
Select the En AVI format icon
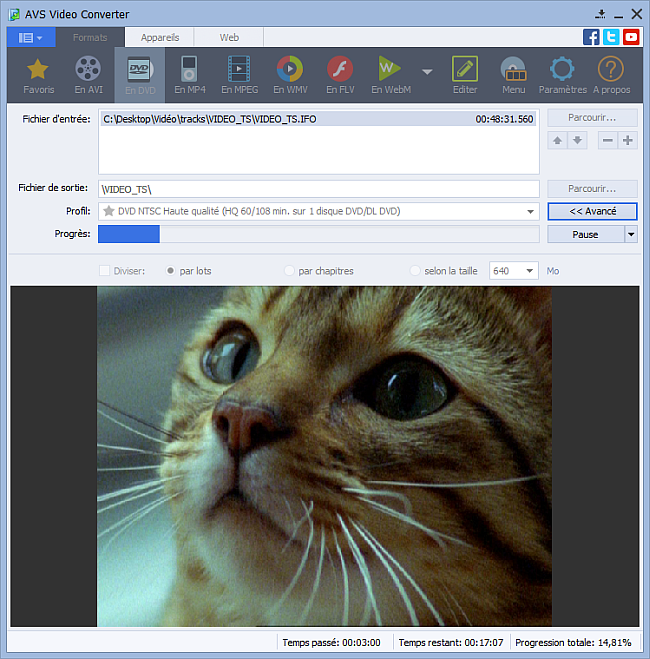tap(88, 74)
